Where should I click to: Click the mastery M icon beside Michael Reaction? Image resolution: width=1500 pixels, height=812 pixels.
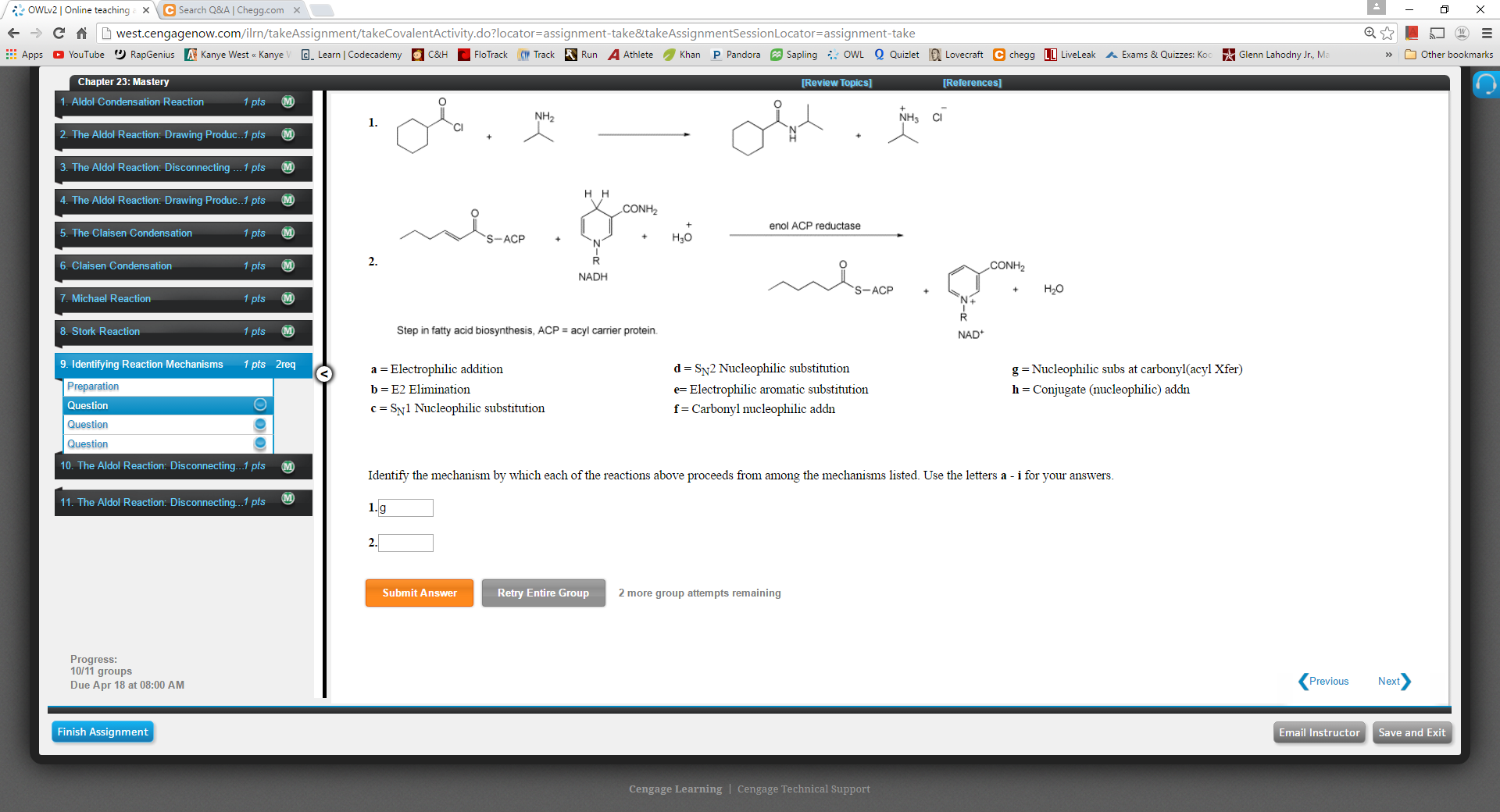pos(287,298)
